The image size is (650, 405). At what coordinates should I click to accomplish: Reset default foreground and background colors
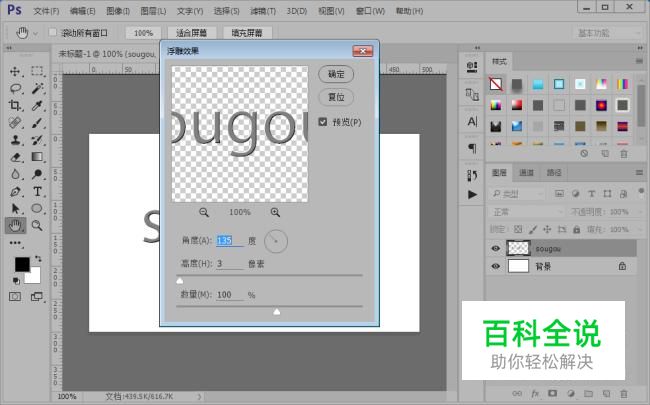pos(16,281)
